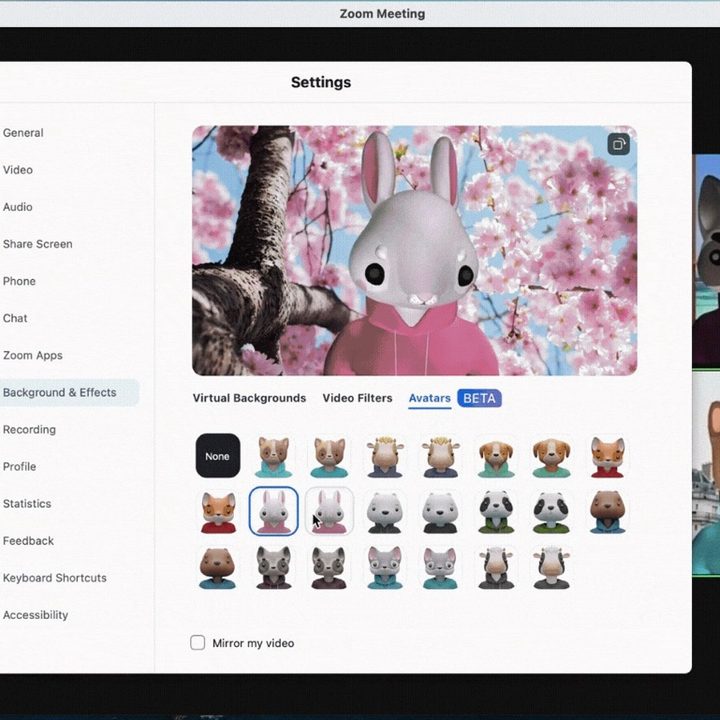Viewport: 720px width, 720px height.
Task: Pick the raccoon avatar wearing maroon T-shirt
Action: coord(329,567)
